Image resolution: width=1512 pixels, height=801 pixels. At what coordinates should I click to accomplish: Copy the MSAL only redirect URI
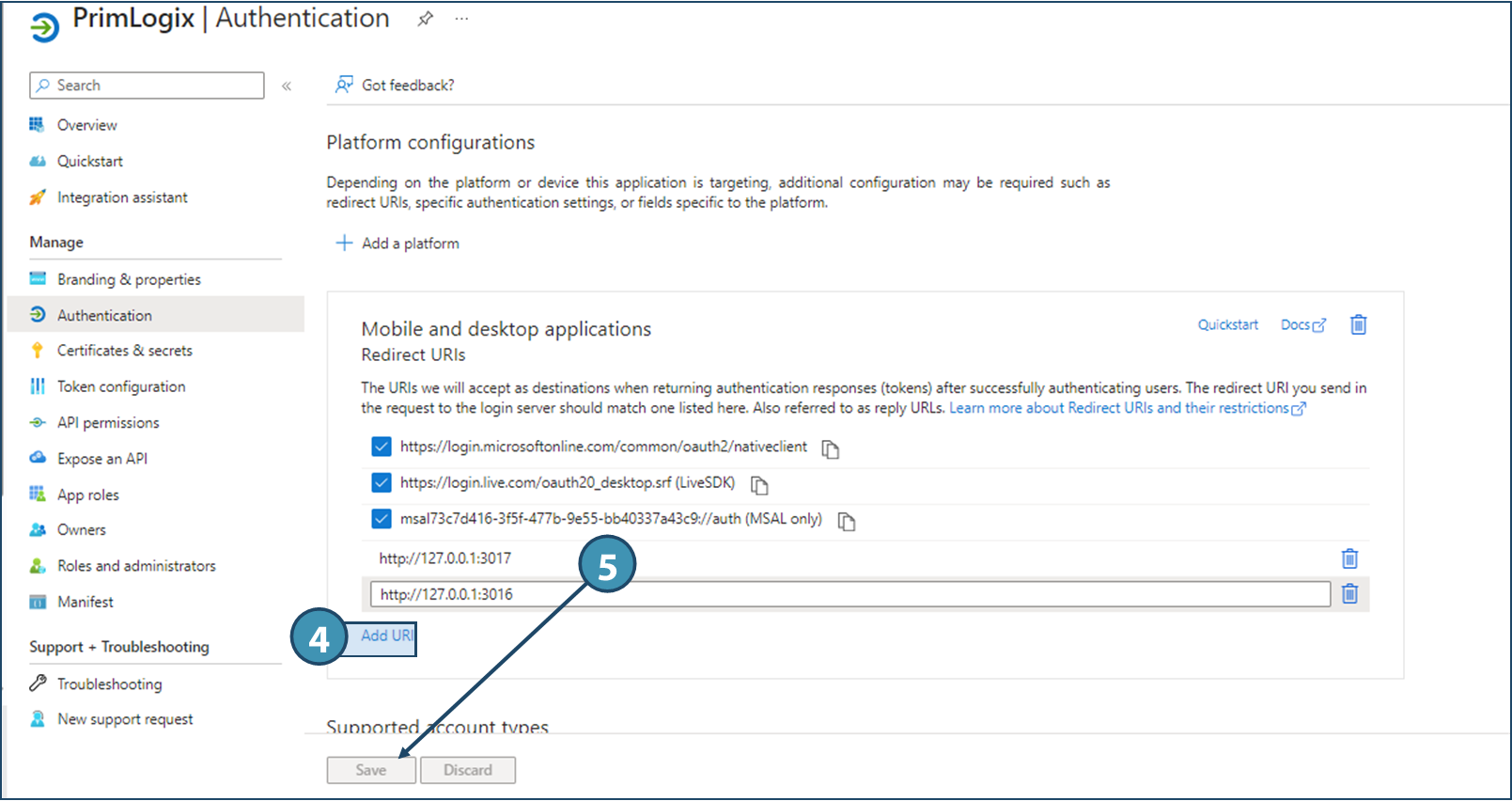click(x=847, y=522)
